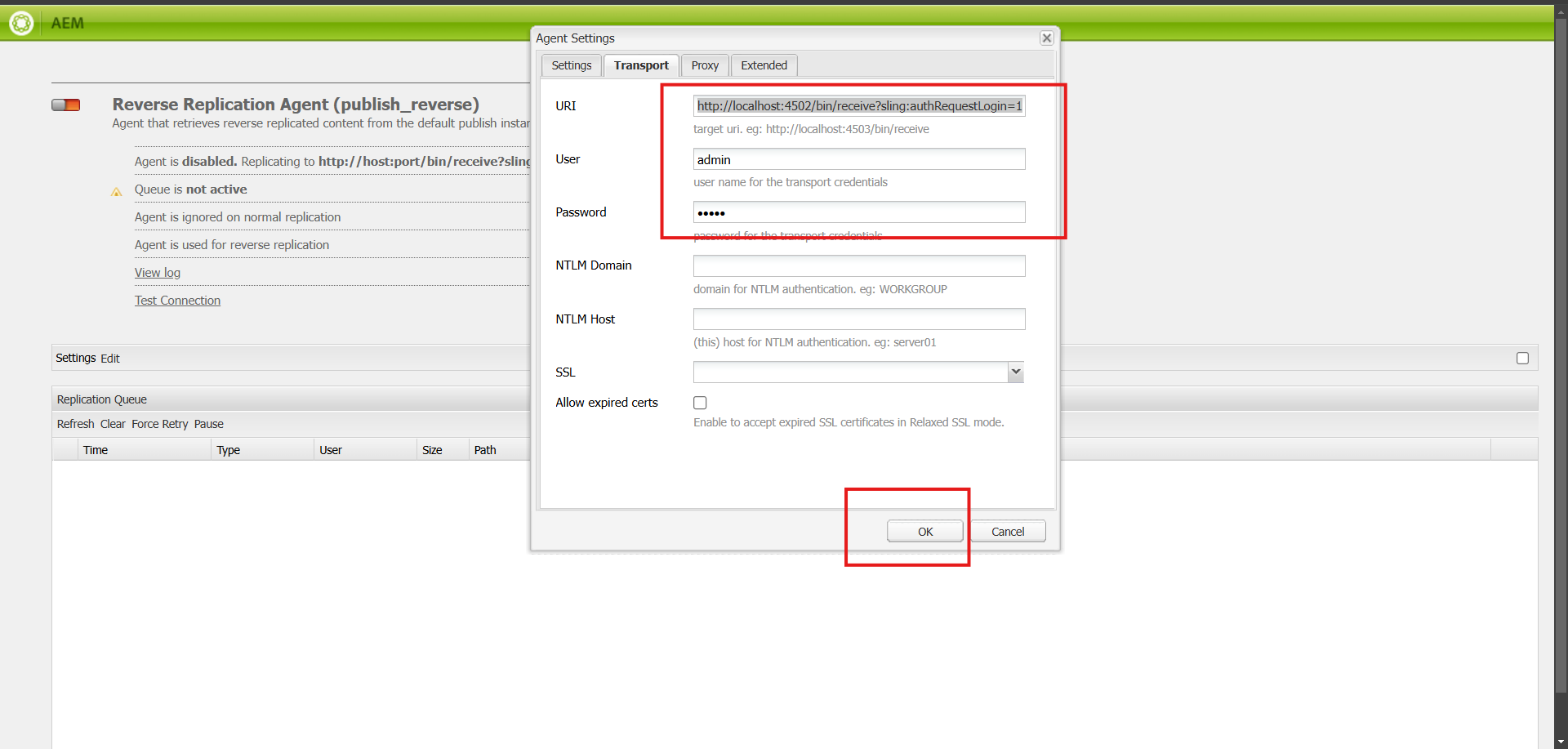Image resolution: width=1568 pixels, height=749 pixels.
Task: Click the agent disabled status icon
Action: (x=65, y=105)
